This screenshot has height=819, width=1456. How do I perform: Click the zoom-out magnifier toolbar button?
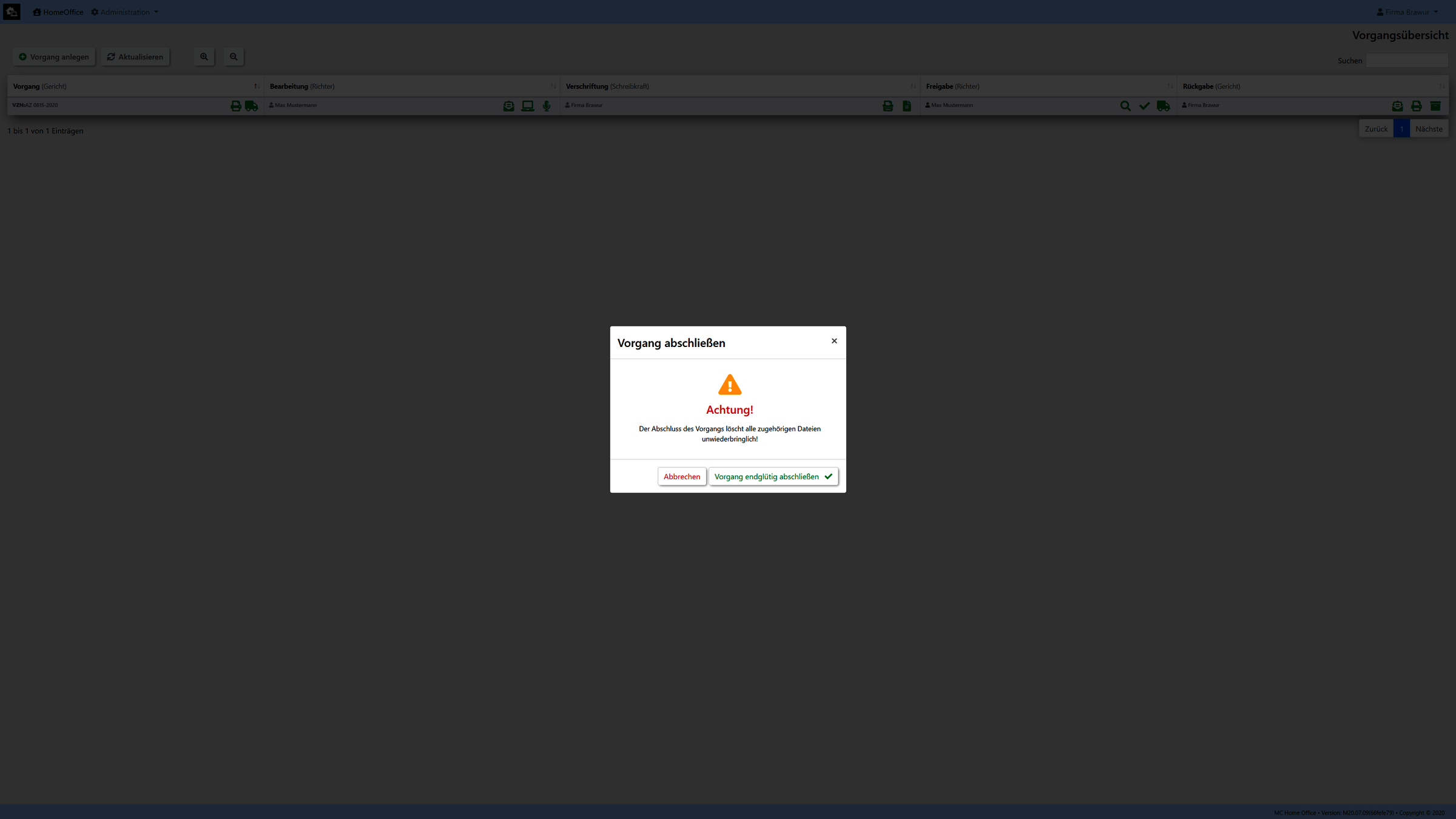pyautogui.click(x=234, y=57)
